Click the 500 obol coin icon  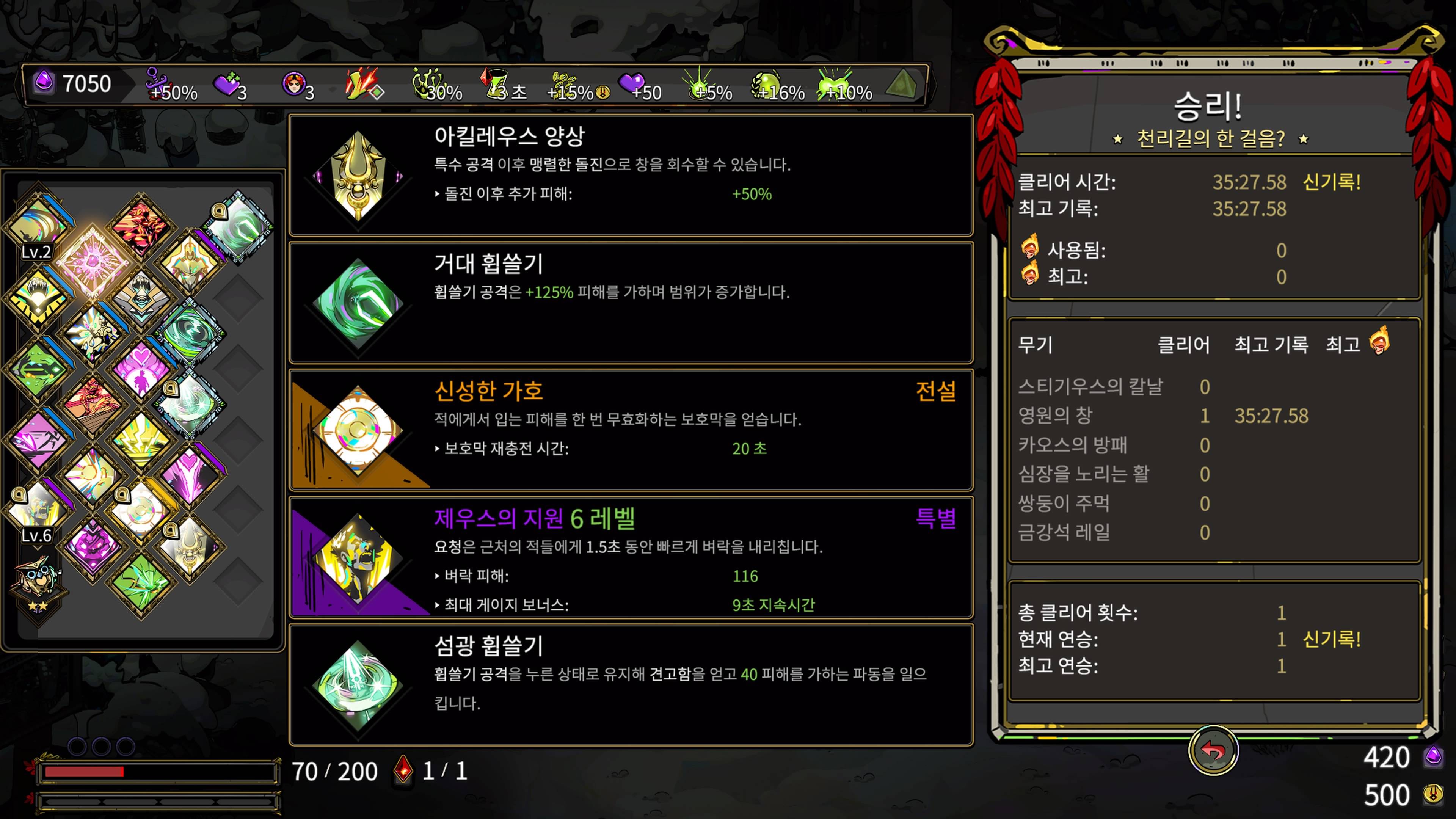point(1433,794)
